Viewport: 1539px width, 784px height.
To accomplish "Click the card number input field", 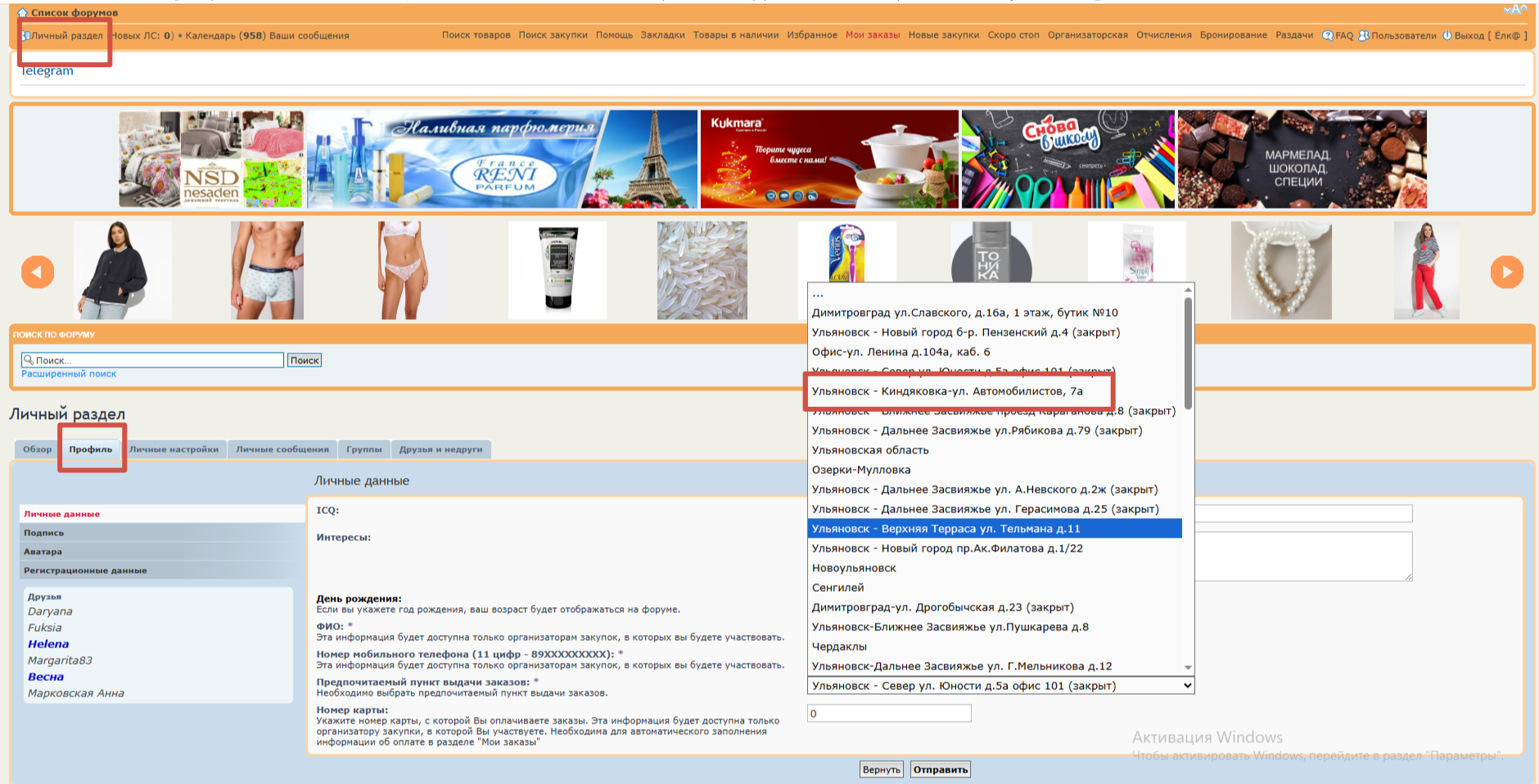I will tap(889, 714).
